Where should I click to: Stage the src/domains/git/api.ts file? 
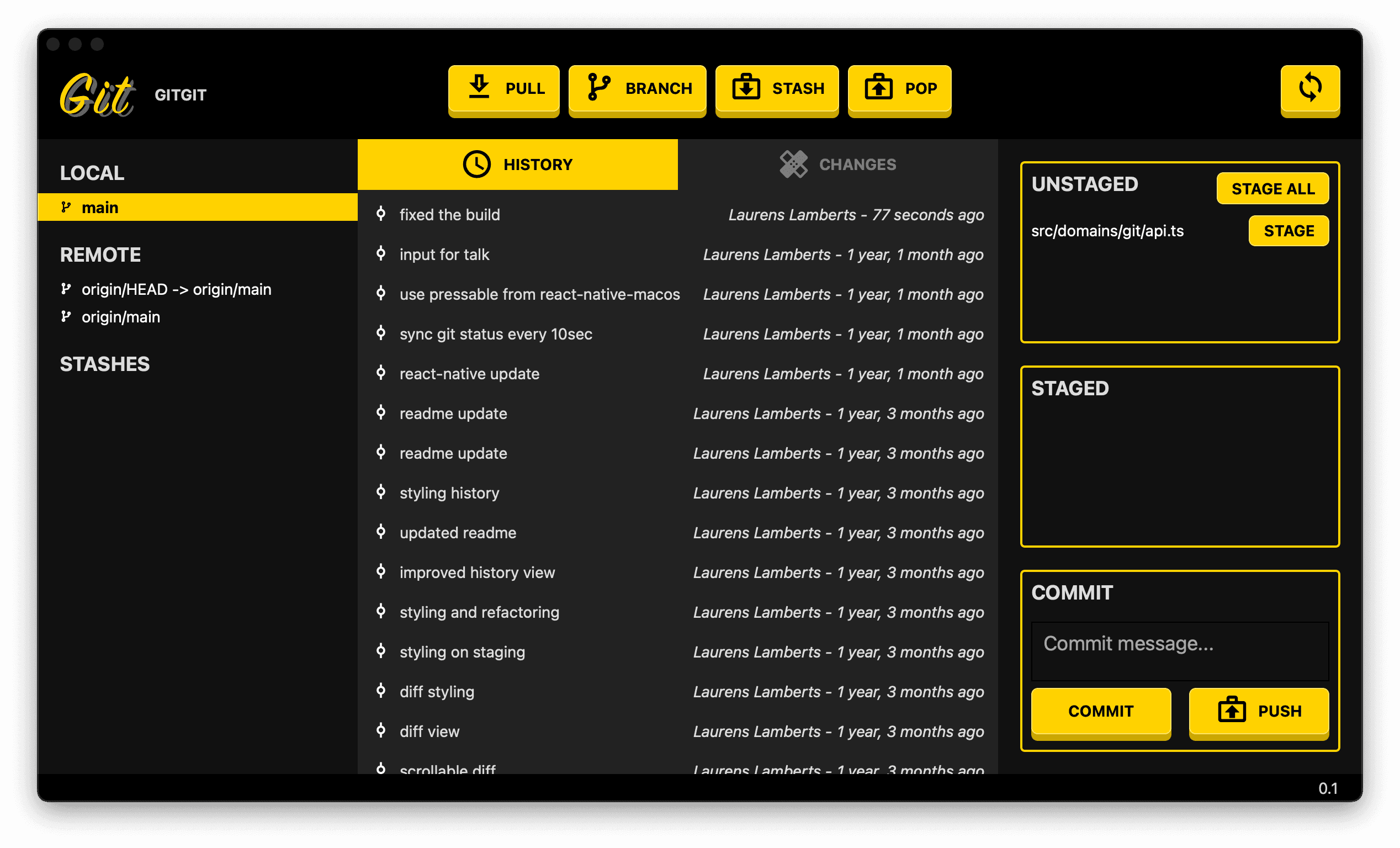coord(1288,231)
